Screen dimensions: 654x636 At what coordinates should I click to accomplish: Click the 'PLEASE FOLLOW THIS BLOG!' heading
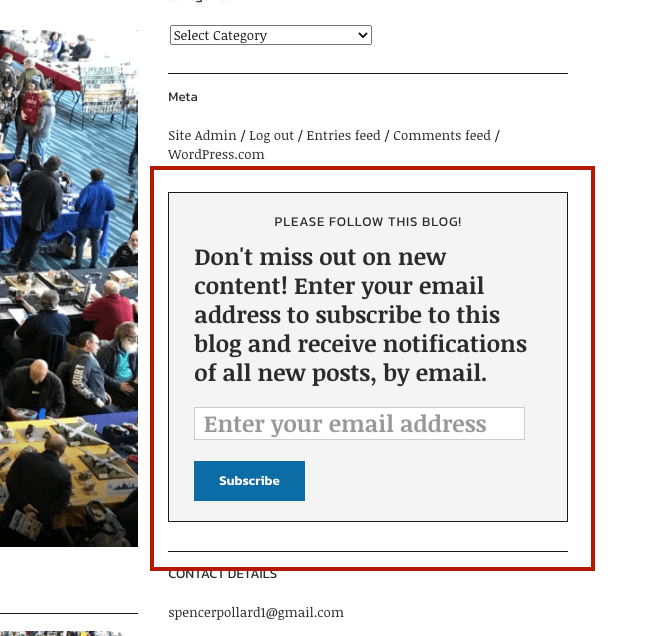tap(368, 222)
